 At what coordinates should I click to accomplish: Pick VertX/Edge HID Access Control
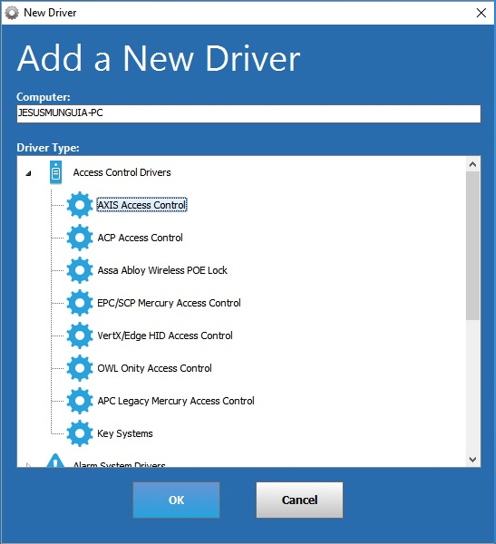[x=165, y=335]
